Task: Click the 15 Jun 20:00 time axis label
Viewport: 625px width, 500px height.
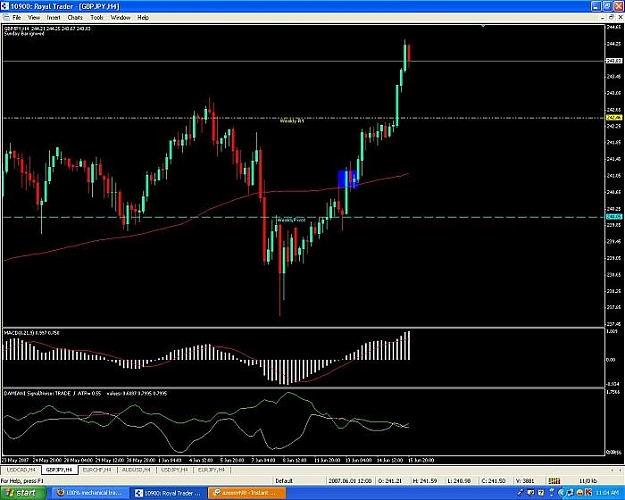Action: tap(421, 460)
